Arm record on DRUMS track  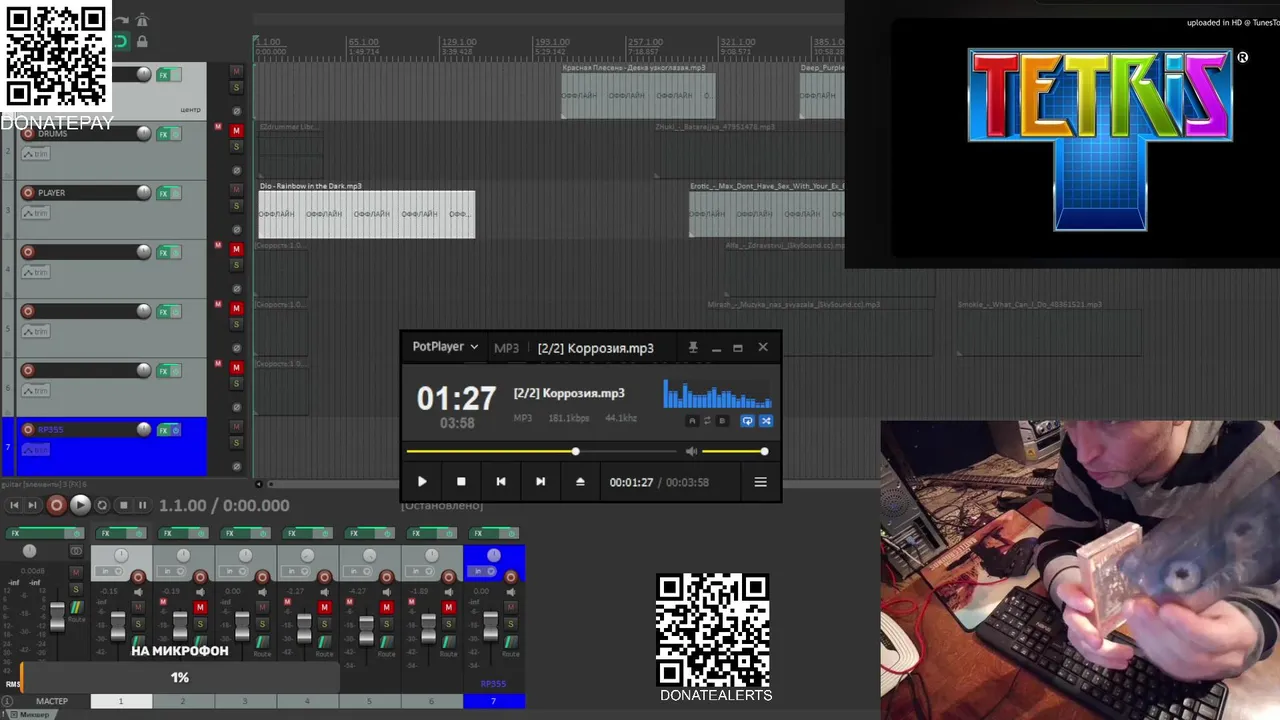pyautogui.click(x=28, y=133)
